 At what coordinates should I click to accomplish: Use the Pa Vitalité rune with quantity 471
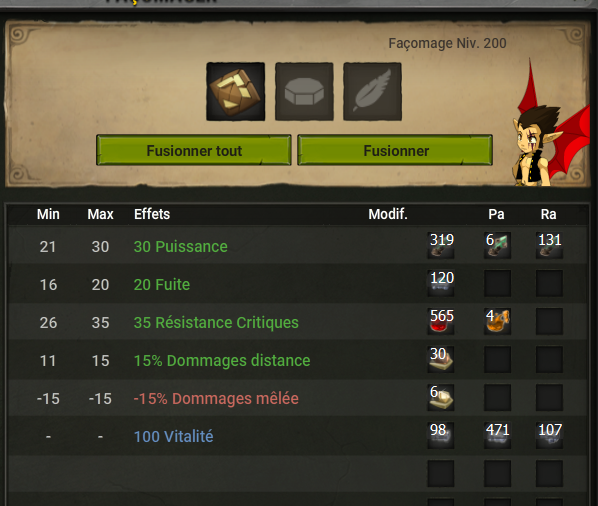(497, 435)
